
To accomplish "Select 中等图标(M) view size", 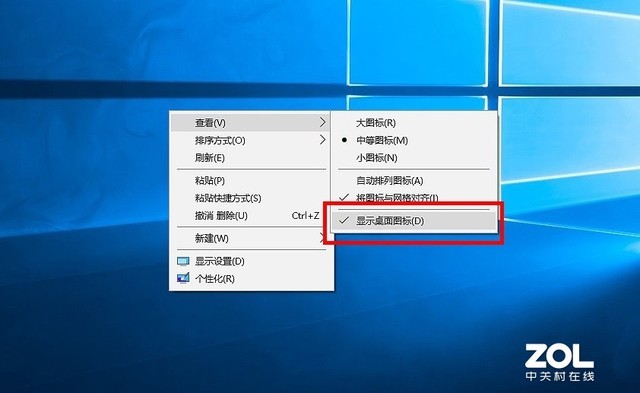I will pyautogui.click(x=414, y=140).
